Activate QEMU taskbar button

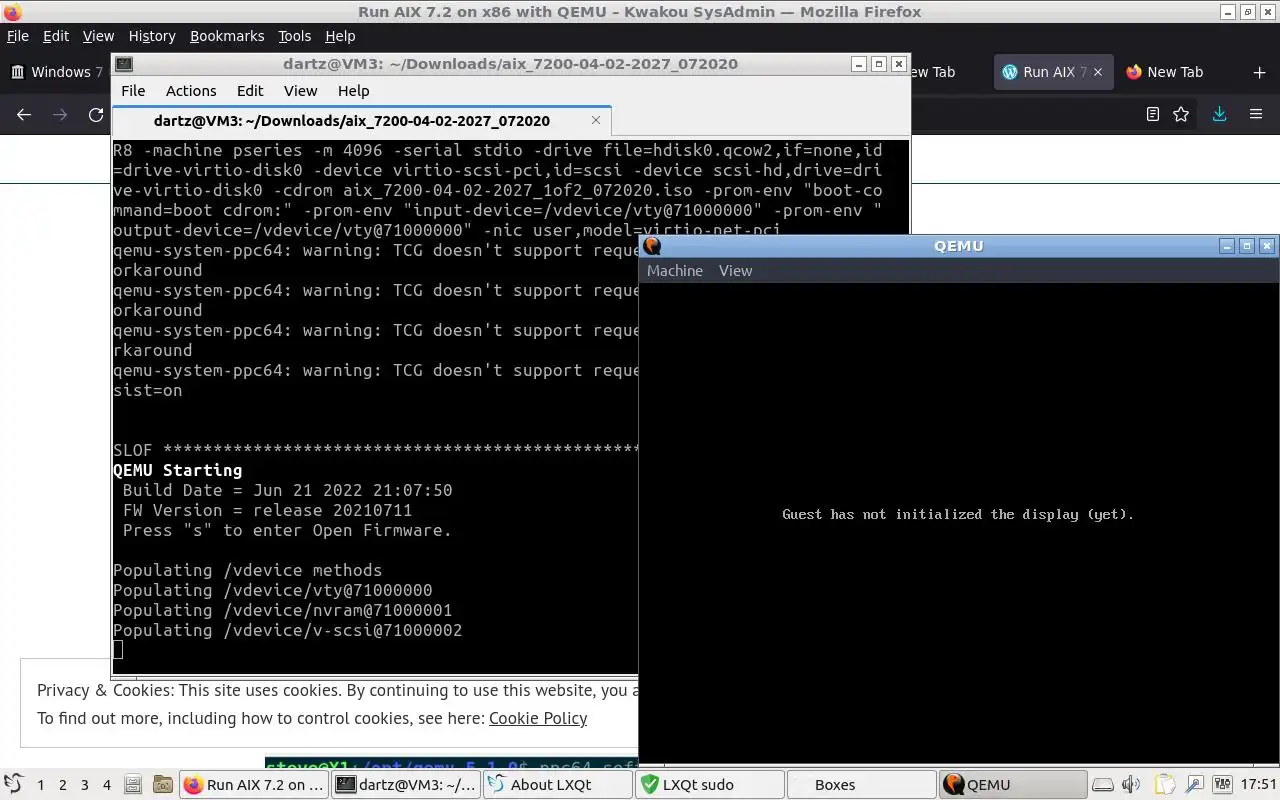click(x=1014, y=785)
